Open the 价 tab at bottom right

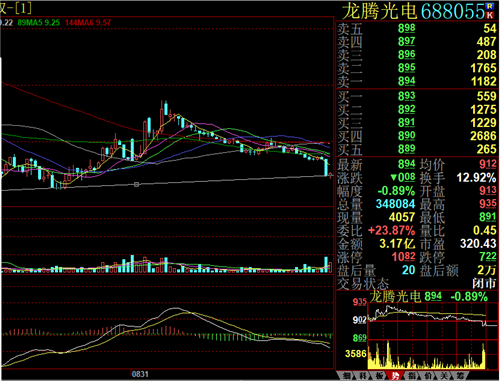click(x=428, y=376)
